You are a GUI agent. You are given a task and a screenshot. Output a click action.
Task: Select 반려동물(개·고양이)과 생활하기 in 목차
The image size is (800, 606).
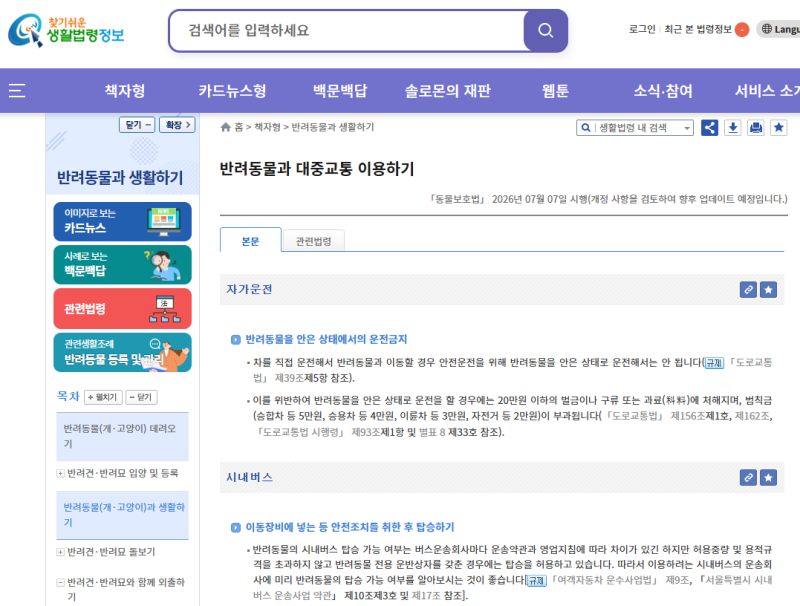pos(122,515)
